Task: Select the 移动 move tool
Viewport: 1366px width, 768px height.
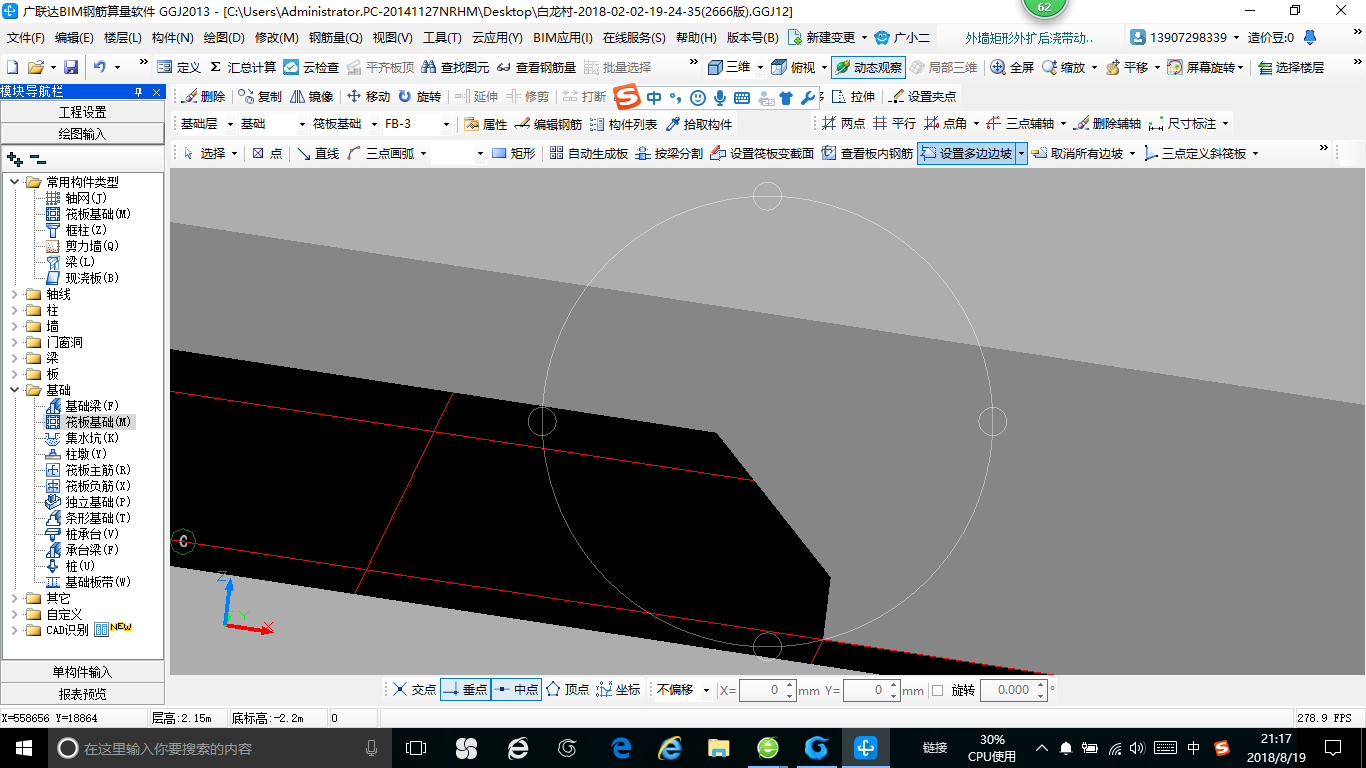Action: click(x=368, y=97)
